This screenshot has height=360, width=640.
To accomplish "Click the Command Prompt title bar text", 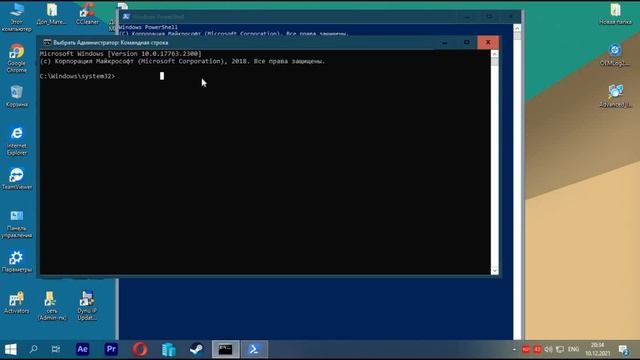I will [111, 42].
